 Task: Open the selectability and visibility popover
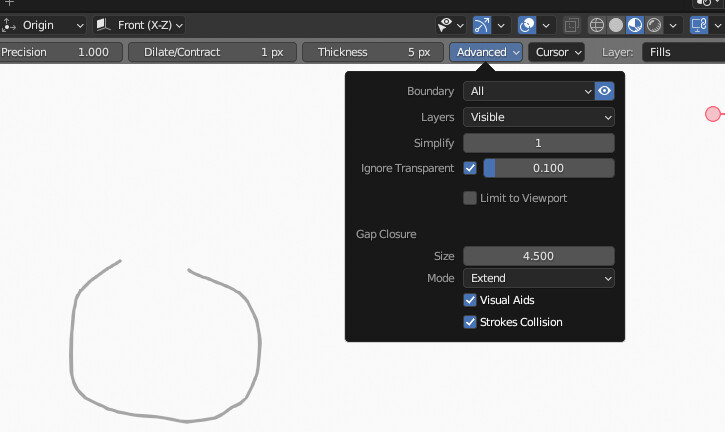pos(451,25)
